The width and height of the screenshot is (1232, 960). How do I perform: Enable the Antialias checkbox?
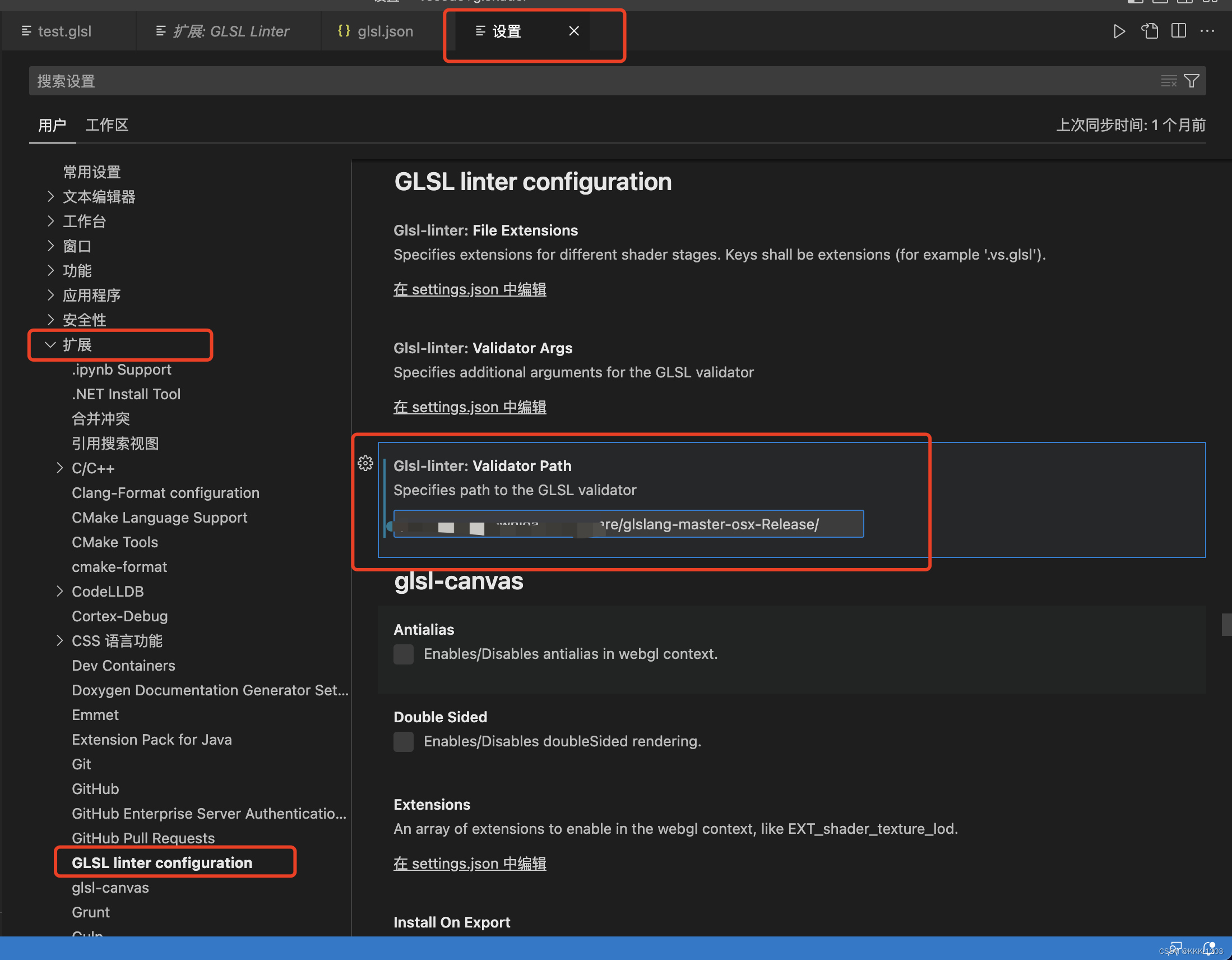pos(404,654)
